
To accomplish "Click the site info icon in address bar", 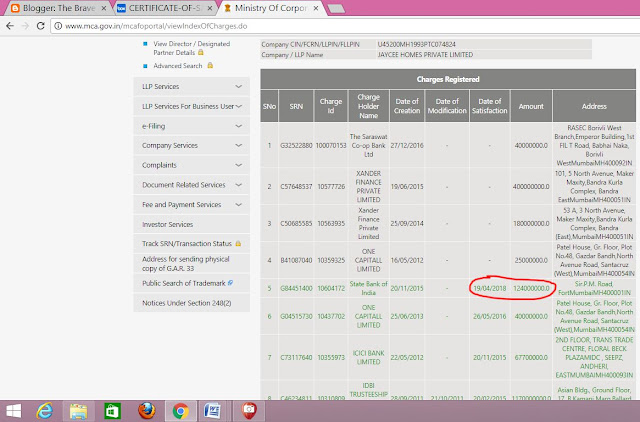I will 58,26.
